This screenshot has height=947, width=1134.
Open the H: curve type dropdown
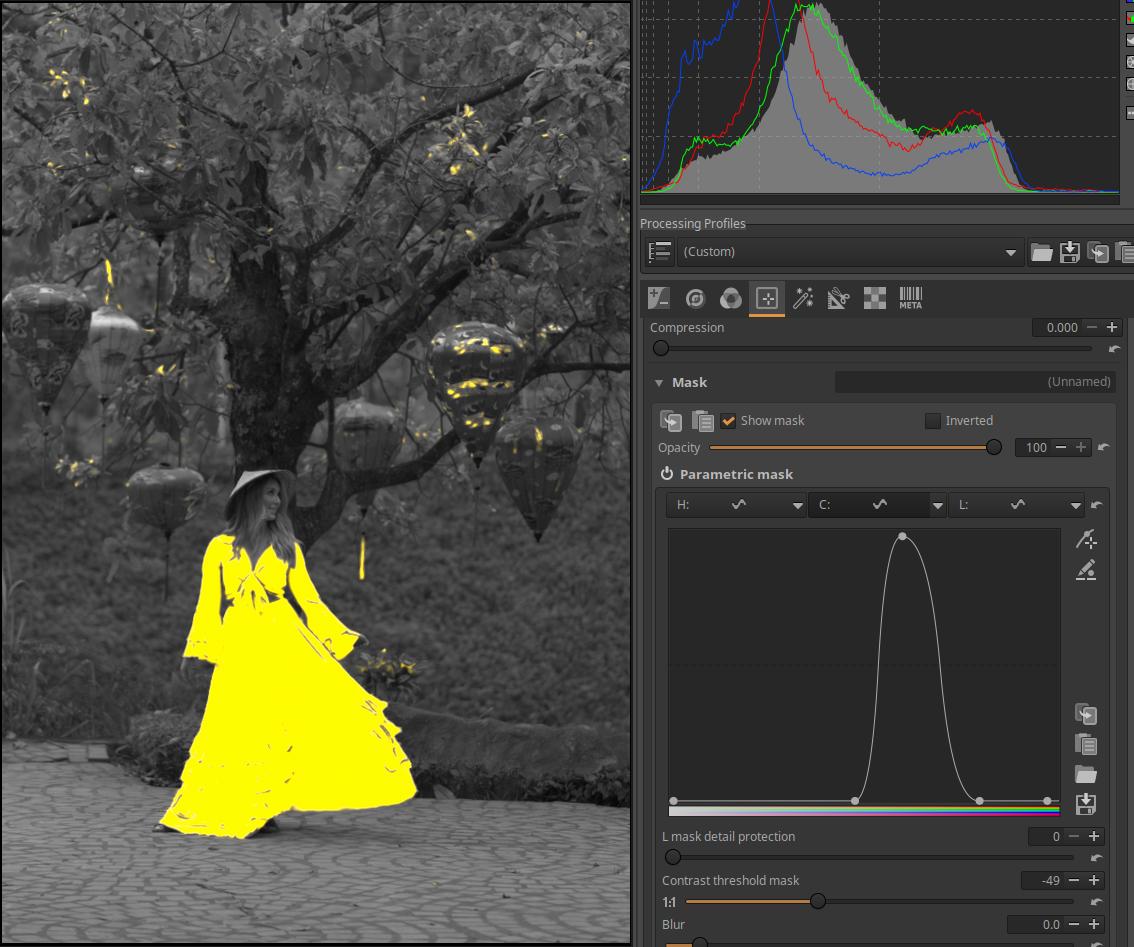(797, 506)
